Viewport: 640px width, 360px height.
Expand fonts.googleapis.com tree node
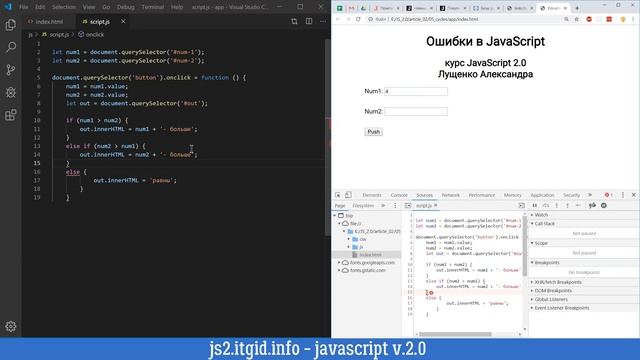point(339,262)
